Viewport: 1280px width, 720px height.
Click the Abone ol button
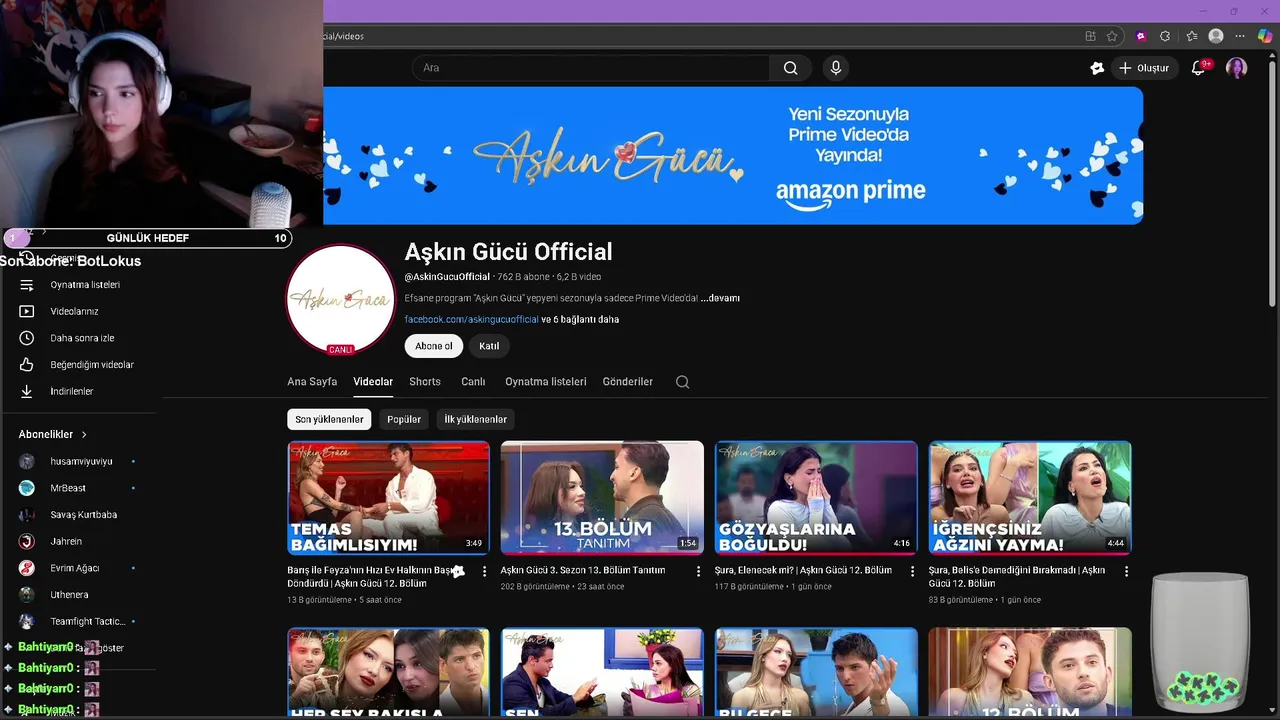pos(434,346)
